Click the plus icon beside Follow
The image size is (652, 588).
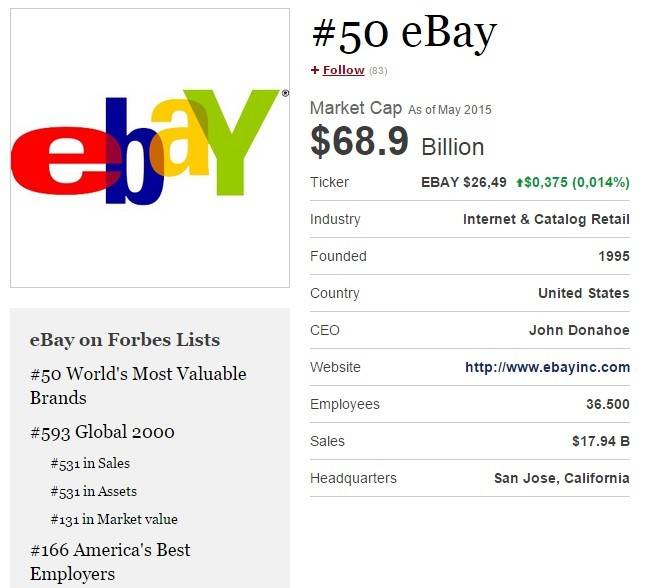point(315,70)
